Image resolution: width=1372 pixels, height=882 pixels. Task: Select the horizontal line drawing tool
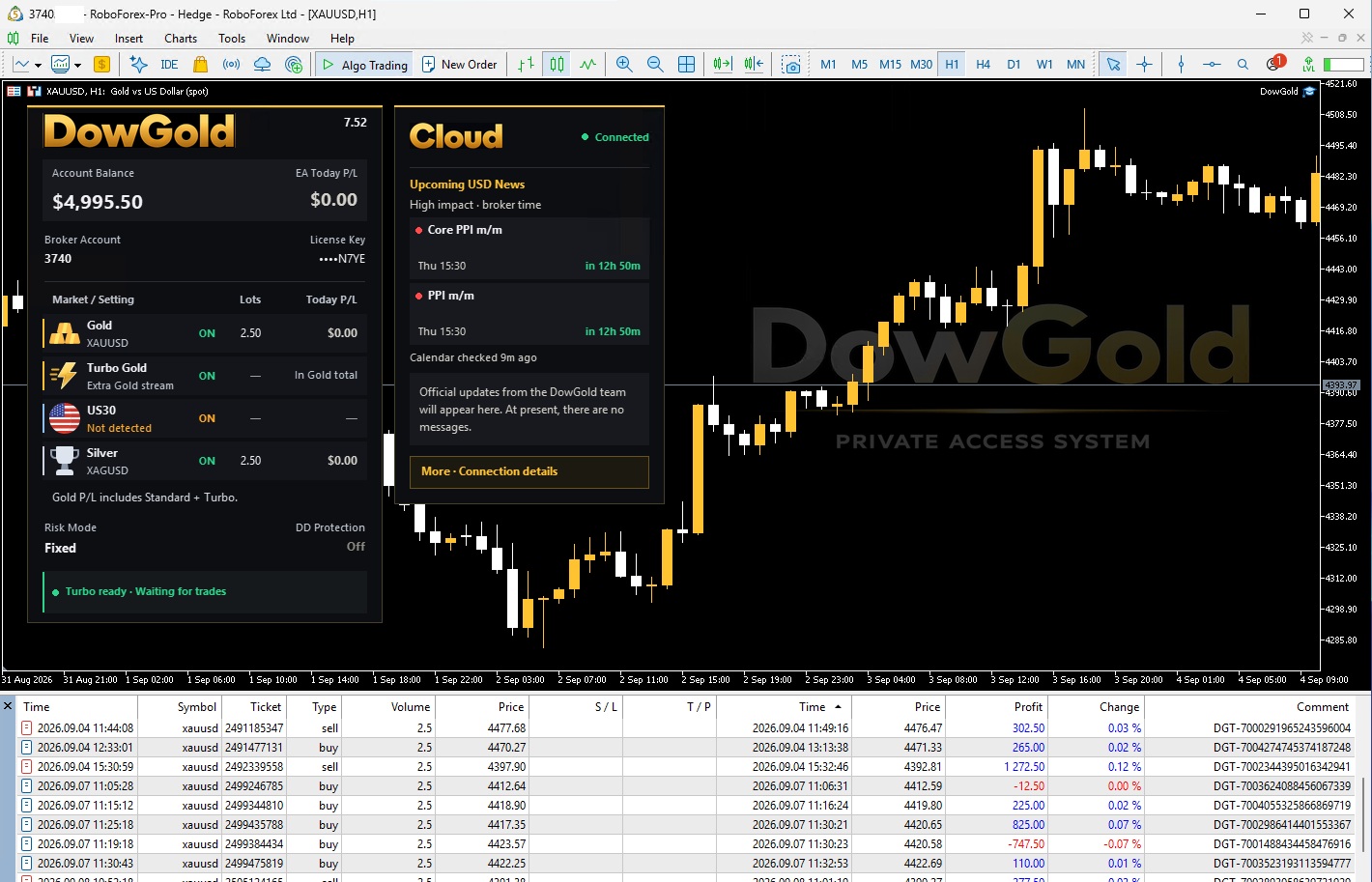[1212, 65]
